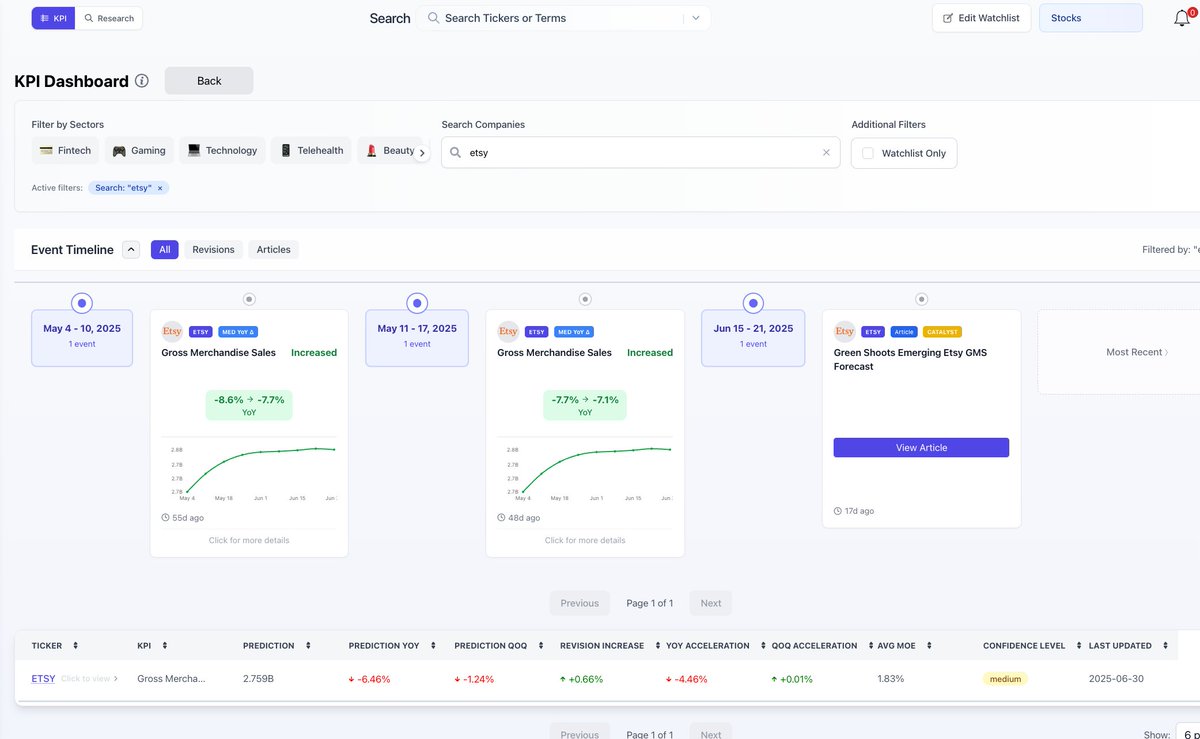The image size is (1200, 739).
Task: Click the Green Shoots Emerging Etsy GMS Forecast title
Action: (x=910, y=359)
